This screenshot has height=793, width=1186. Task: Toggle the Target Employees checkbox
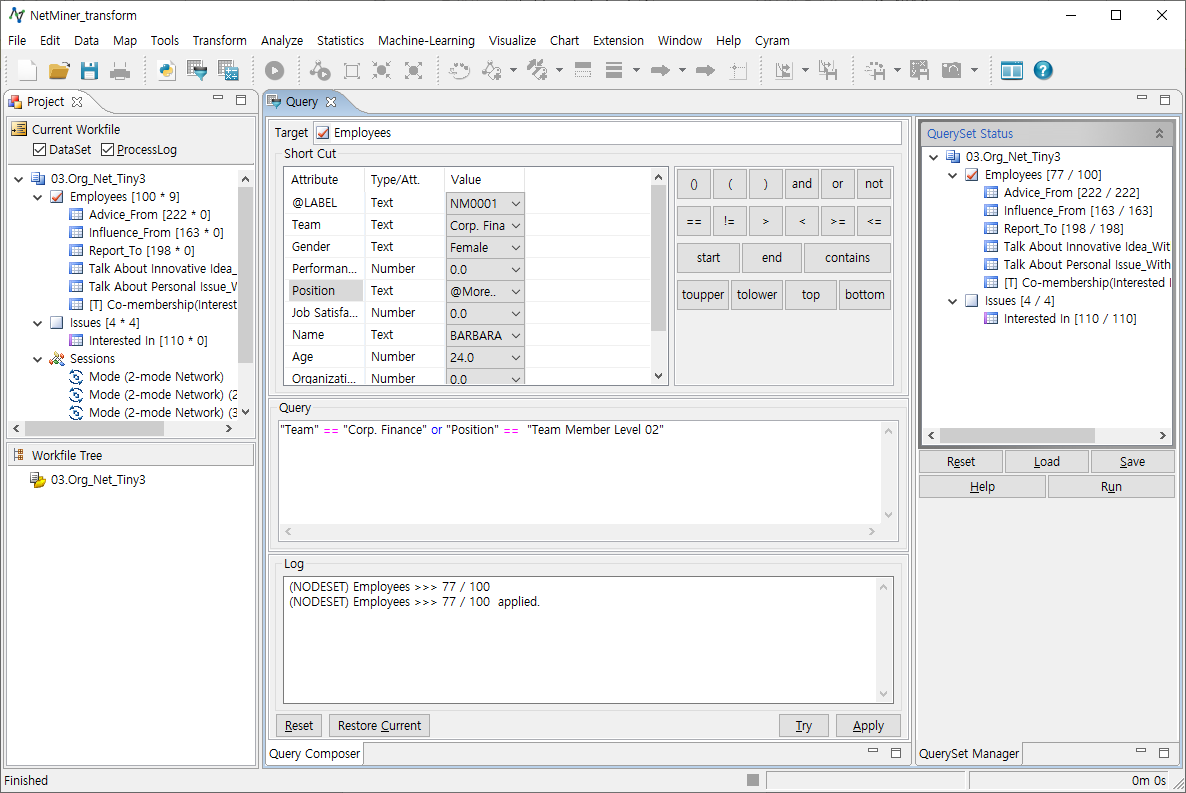pyautogui.click(x=323, y=132)
